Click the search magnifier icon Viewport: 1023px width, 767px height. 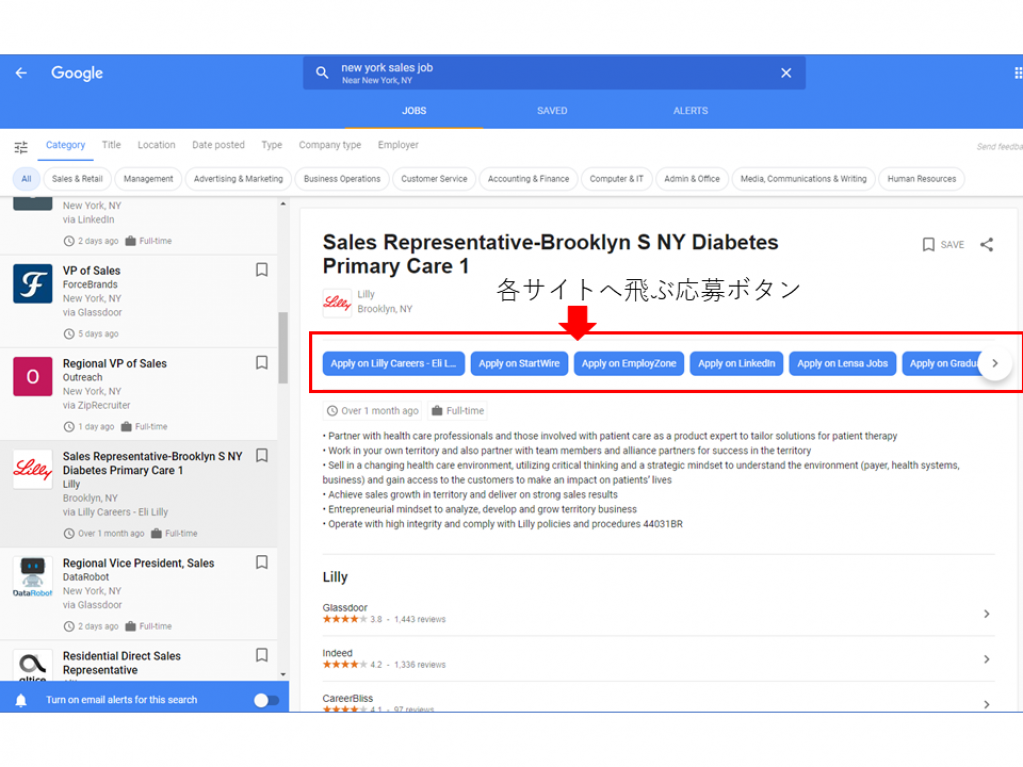coord(322,73)
